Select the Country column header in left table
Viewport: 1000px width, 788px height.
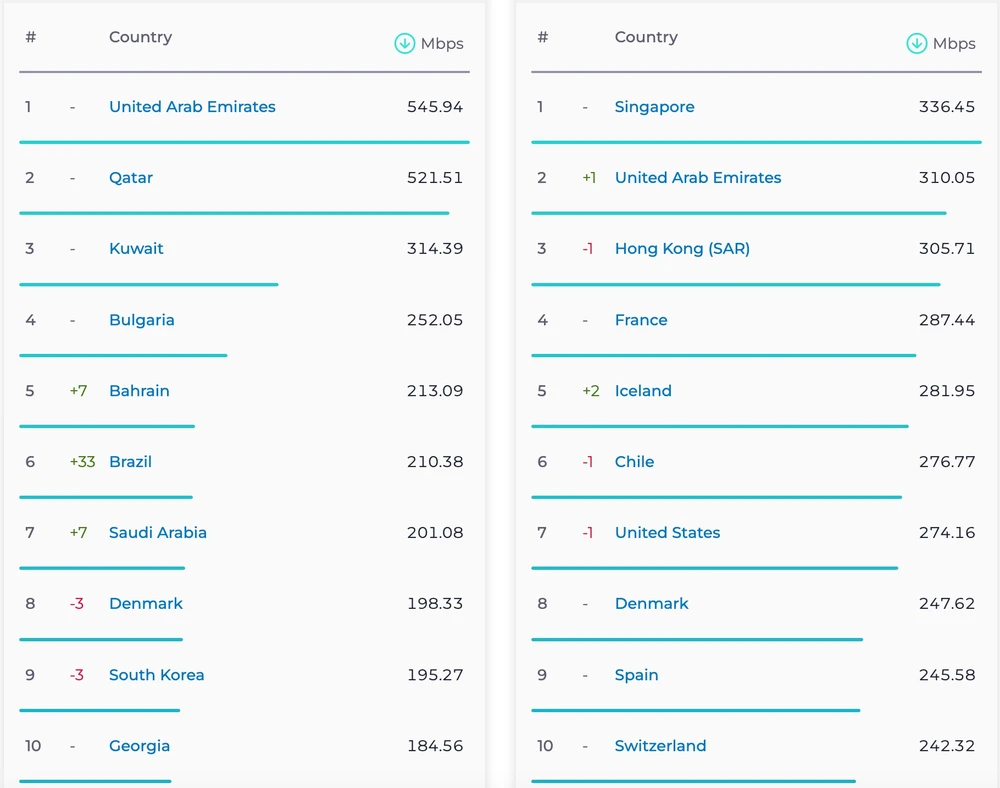pyautogui.click(x=140, y=37)
